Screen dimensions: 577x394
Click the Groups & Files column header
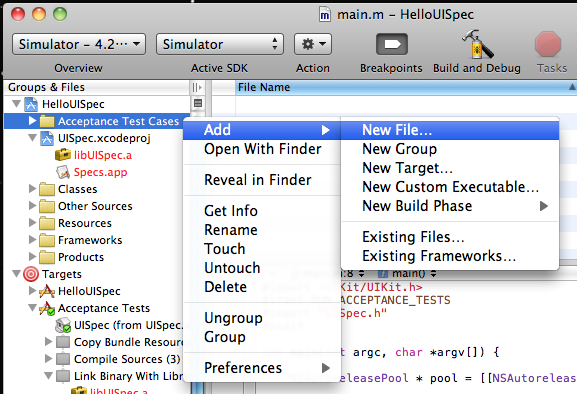click(97, 88)
